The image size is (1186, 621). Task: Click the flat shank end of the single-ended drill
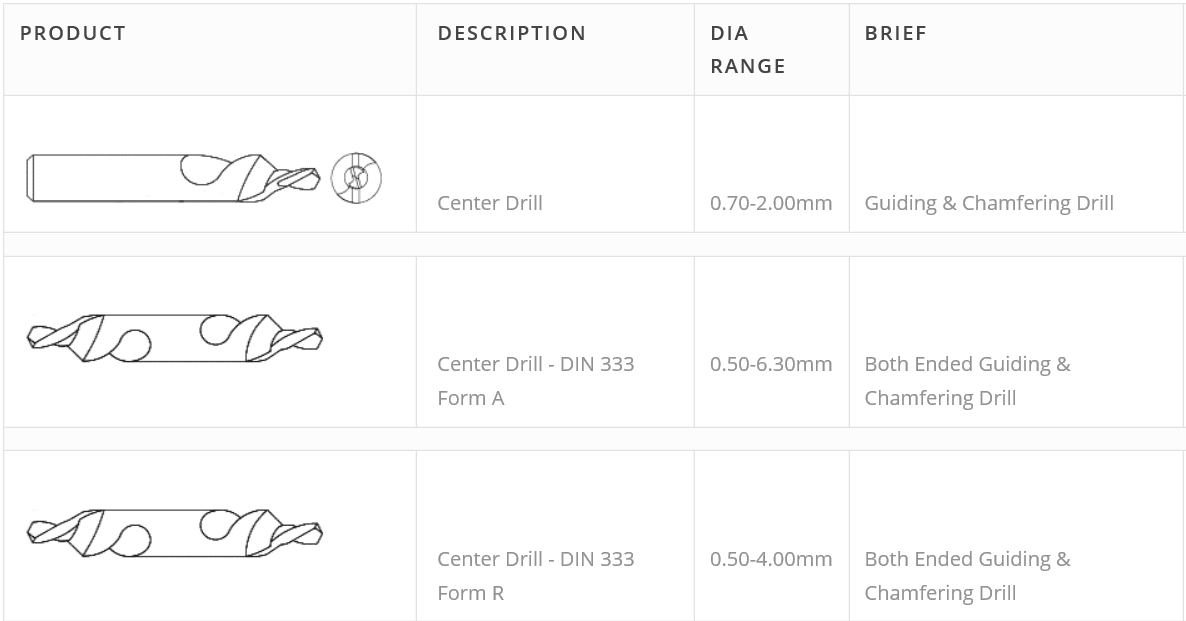(31, 178)
